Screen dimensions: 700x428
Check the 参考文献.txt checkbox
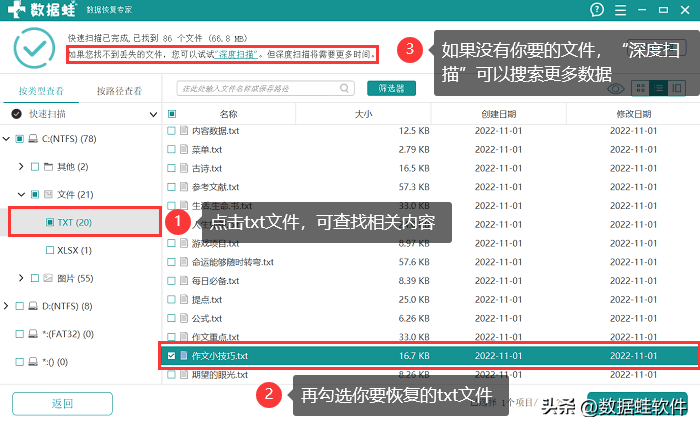(171, 187)
